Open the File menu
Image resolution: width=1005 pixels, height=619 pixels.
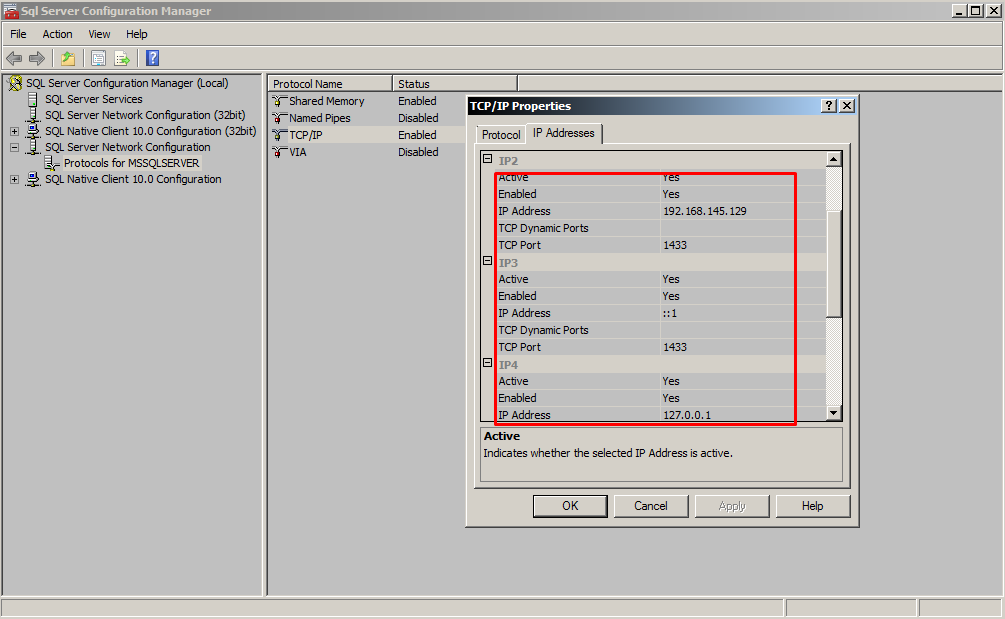pyautogui.click(x=19, y=34)
